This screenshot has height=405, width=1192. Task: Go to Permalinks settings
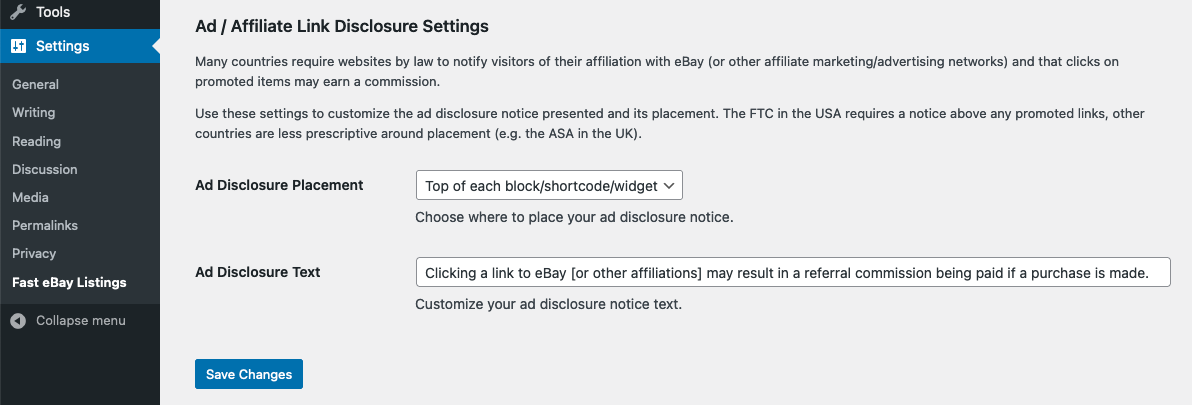(x=45, y=226)
